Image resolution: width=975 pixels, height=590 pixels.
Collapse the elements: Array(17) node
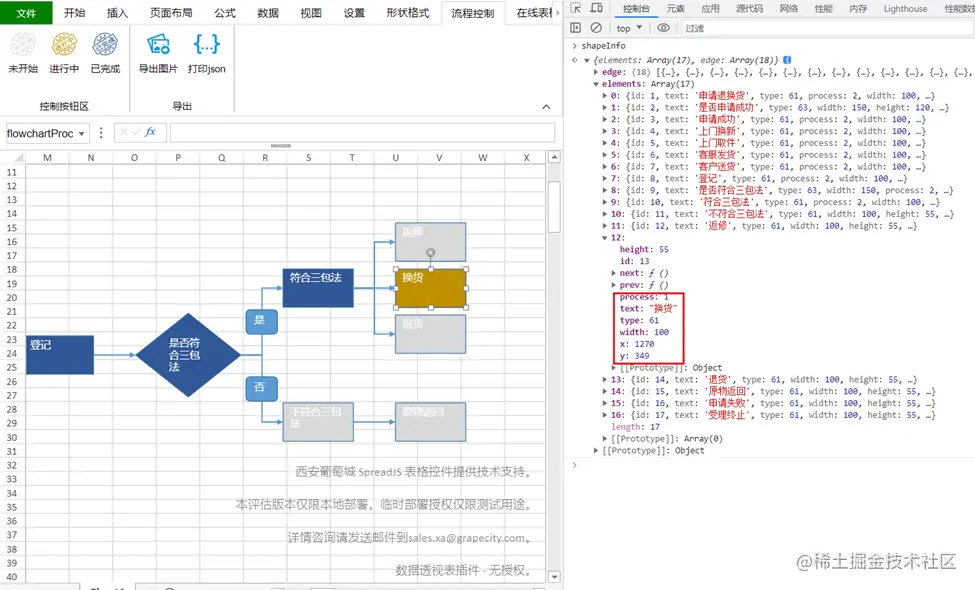click(x=596, y=84)
